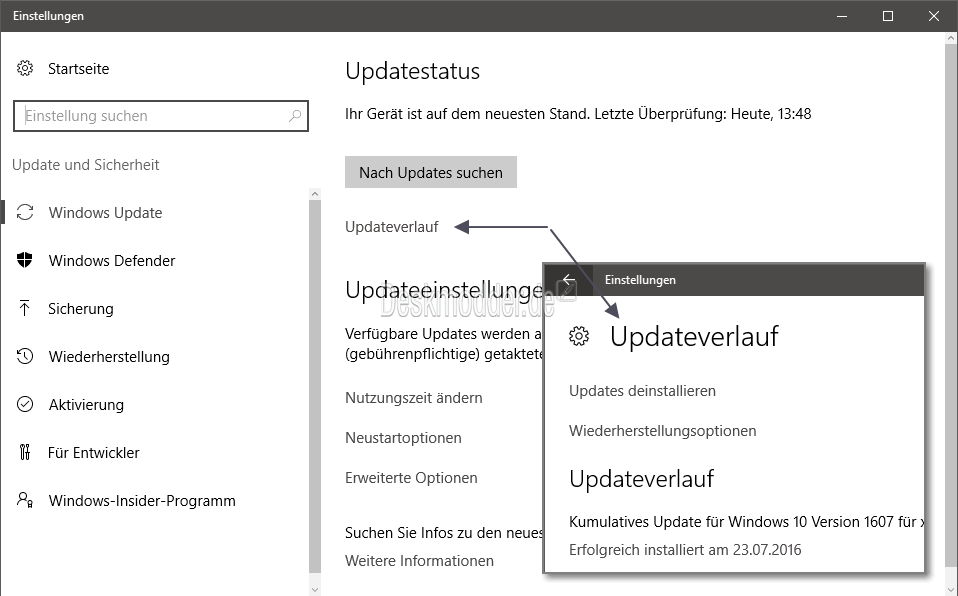The width and height of the screenshot is (958, 596).
Task: Close the Einstellungen window
Action: 934,16
